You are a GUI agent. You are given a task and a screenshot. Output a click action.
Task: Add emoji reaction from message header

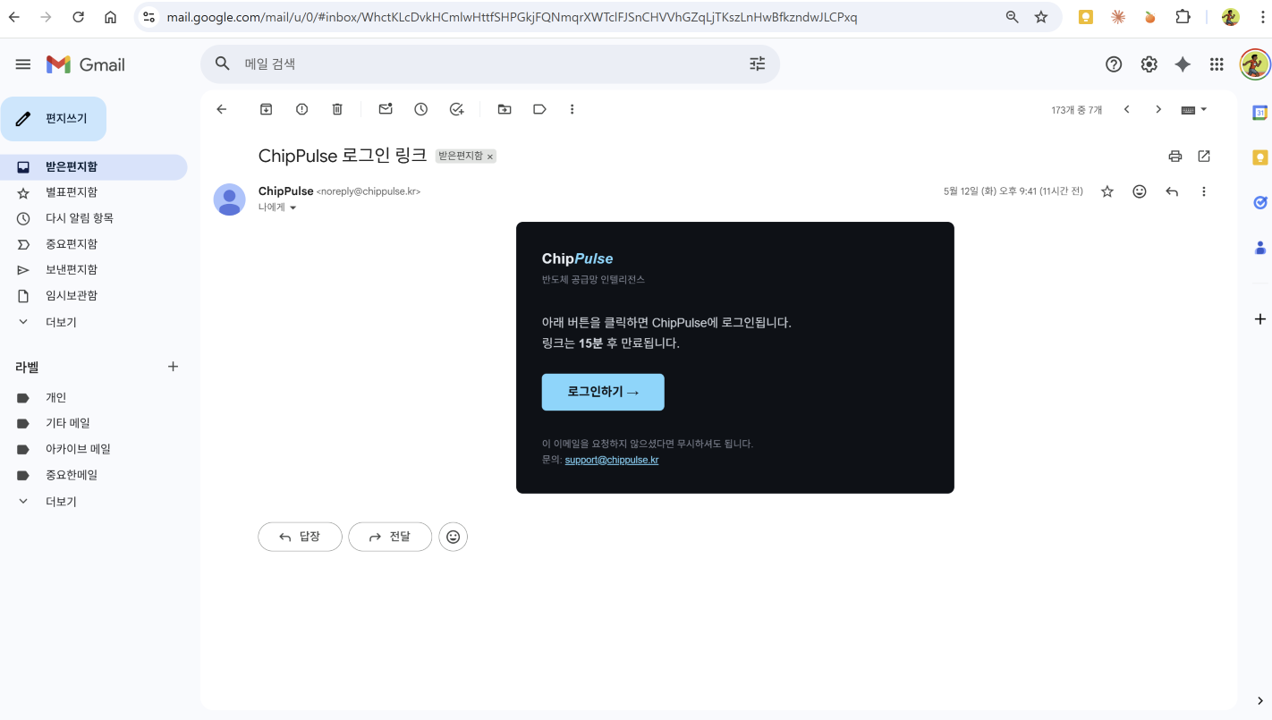coord(1139,192)
